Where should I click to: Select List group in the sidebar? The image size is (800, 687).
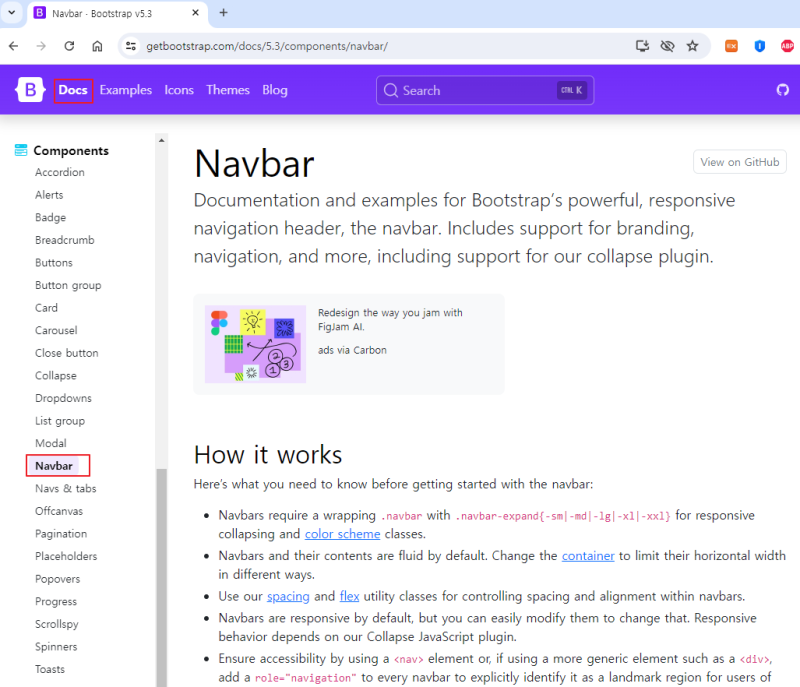[60, 421]
